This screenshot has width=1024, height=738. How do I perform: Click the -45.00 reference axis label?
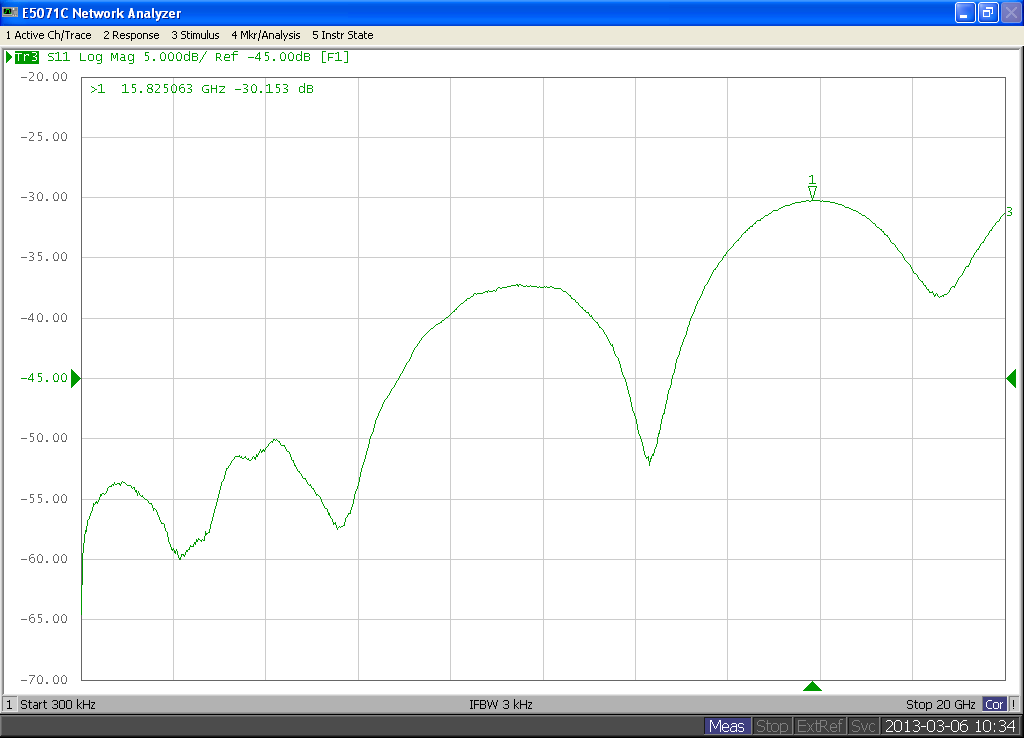[x=44, y=378]
